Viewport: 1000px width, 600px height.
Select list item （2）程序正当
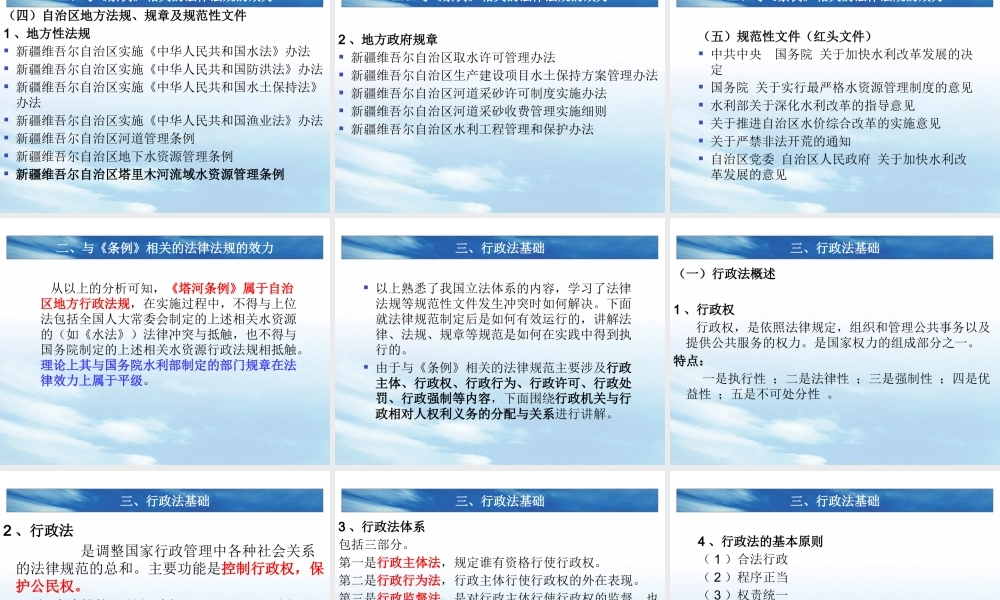click(743, 577)
